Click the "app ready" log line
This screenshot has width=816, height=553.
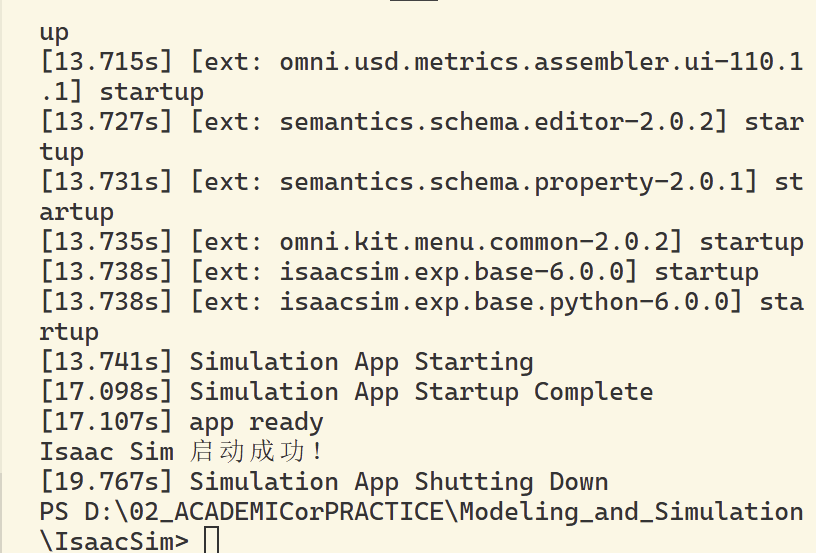[x=181, y=421]
